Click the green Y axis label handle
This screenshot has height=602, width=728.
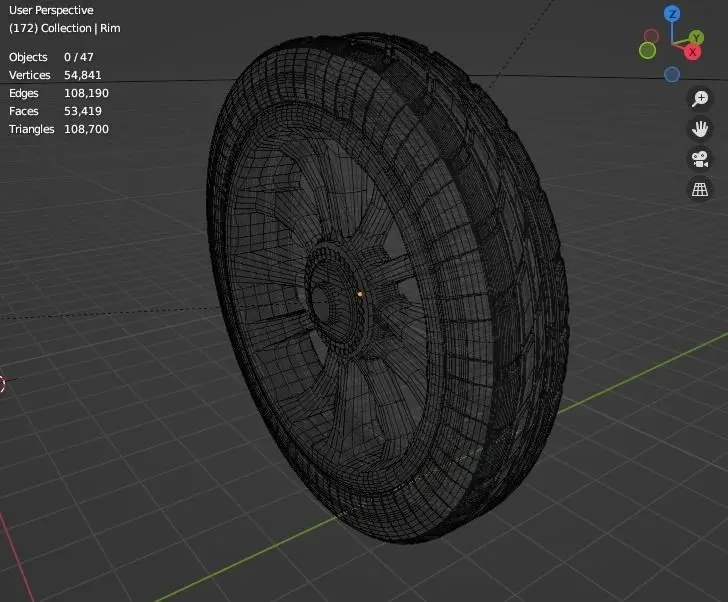[696, 38]
